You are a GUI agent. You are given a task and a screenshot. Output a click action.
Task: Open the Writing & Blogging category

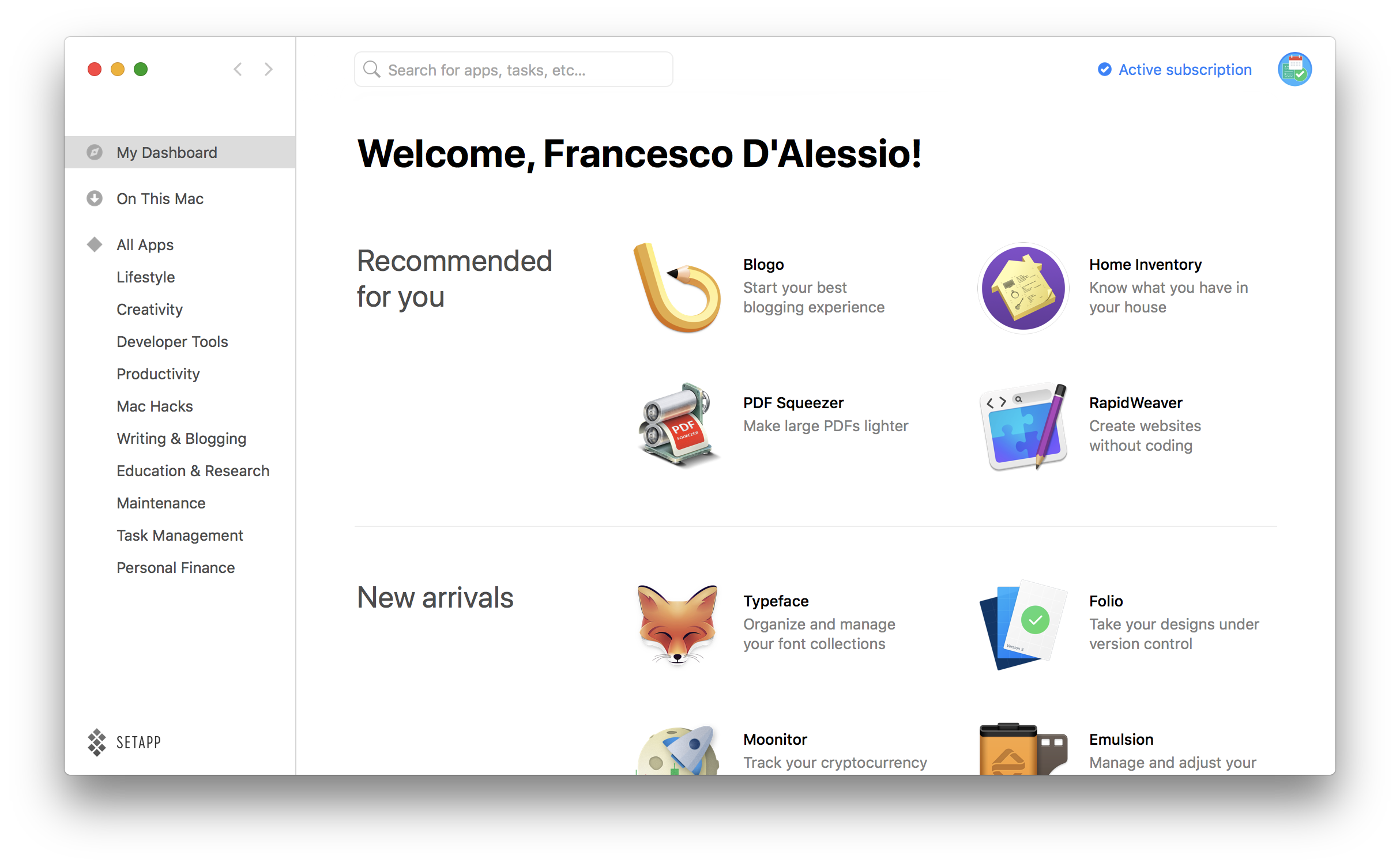tap(181, 439)
